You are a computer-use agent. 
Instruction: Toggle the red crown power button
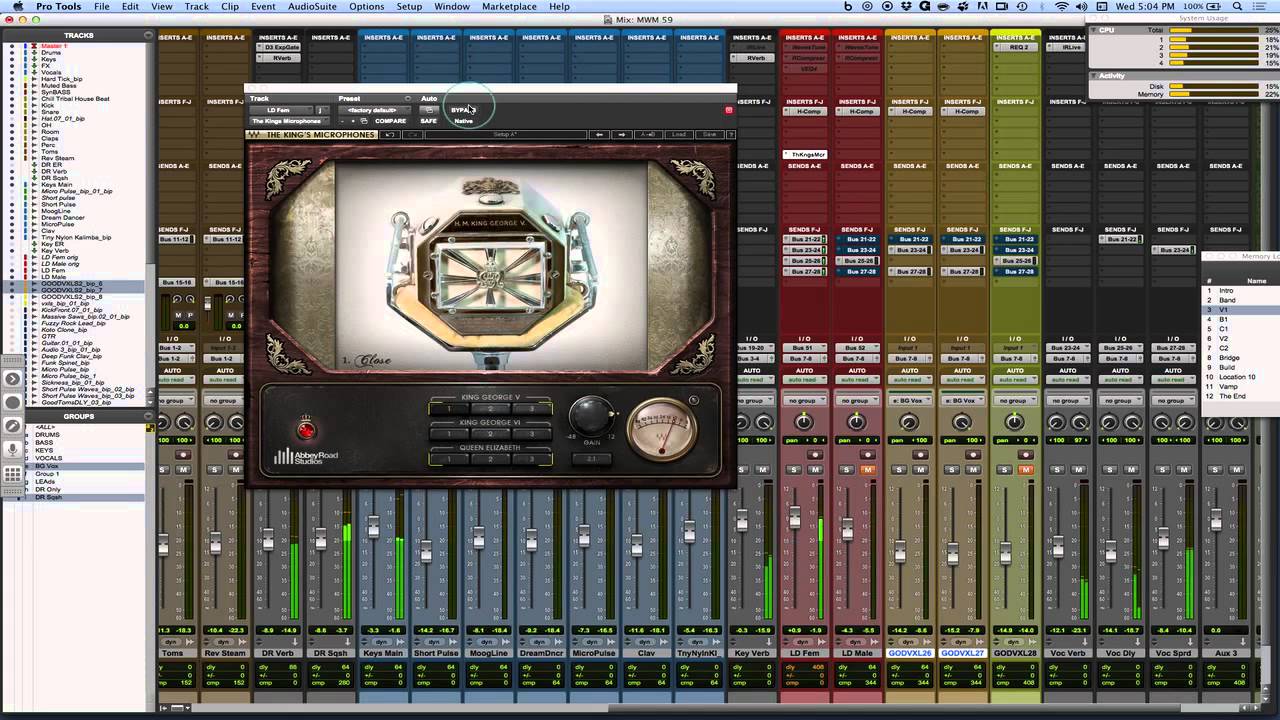(306, 430)
